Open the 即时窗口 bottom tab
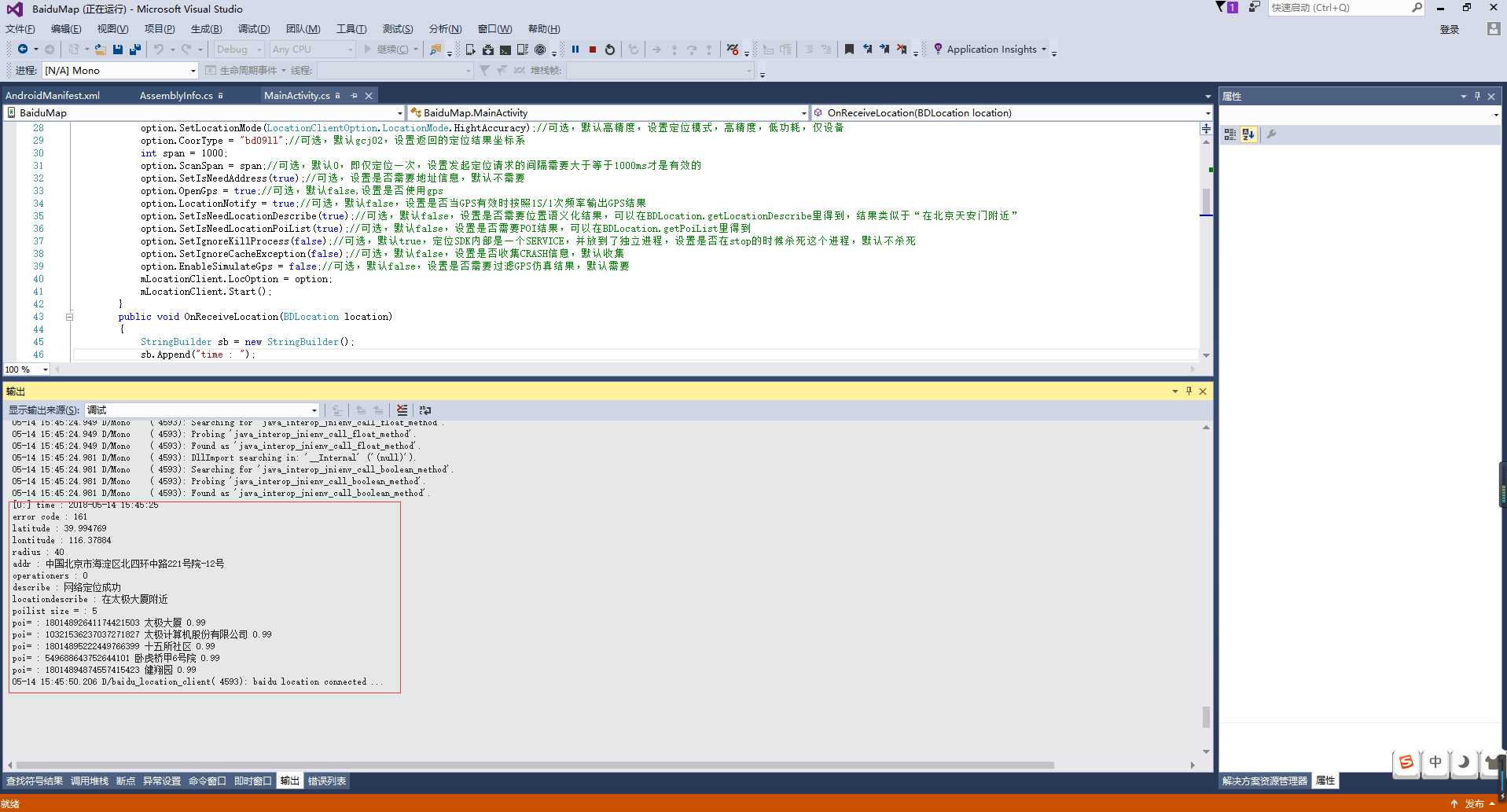 pos(252,781)
